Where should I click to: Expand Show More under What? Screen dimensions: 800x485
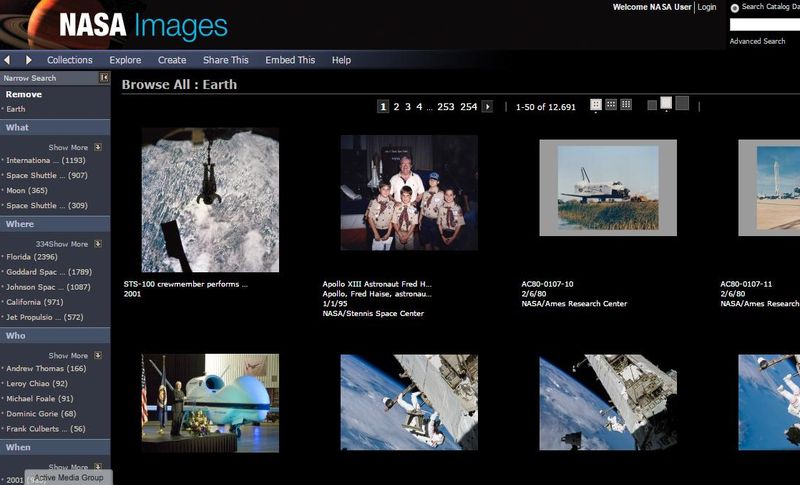click(x=75, y=147)
